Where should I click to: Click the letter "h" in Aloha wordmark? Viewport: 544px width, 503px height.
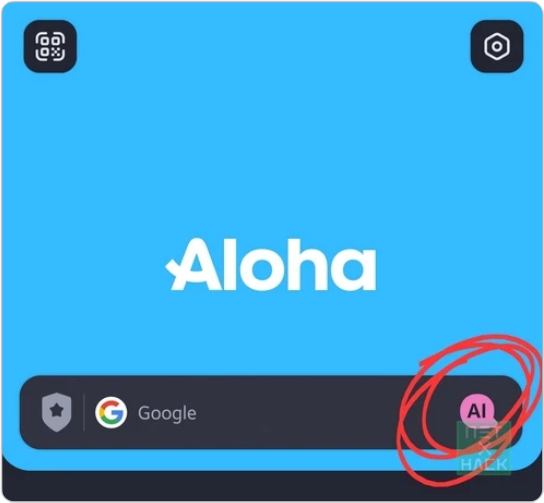pos(307,264)
